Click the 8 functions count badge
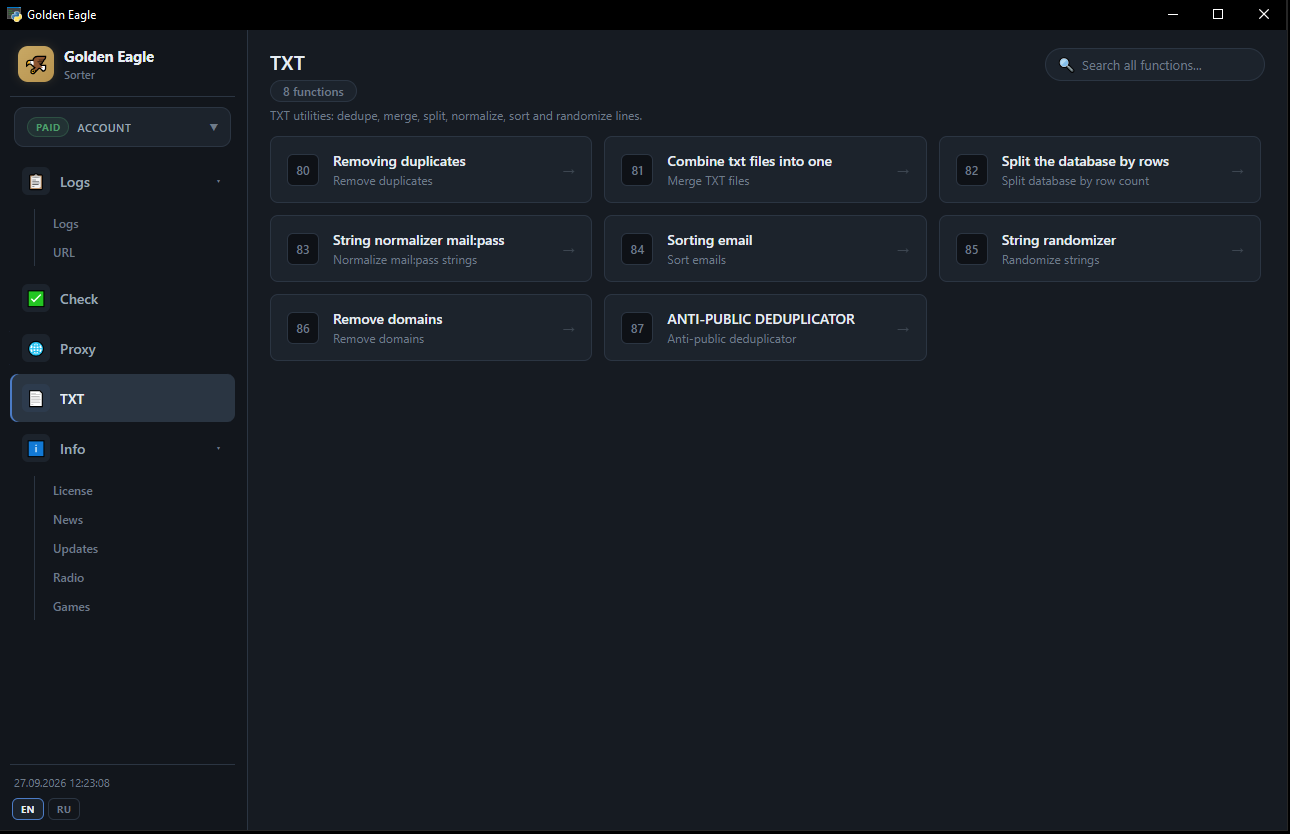This screenshot has width=1290, height=834. point(313,92)
